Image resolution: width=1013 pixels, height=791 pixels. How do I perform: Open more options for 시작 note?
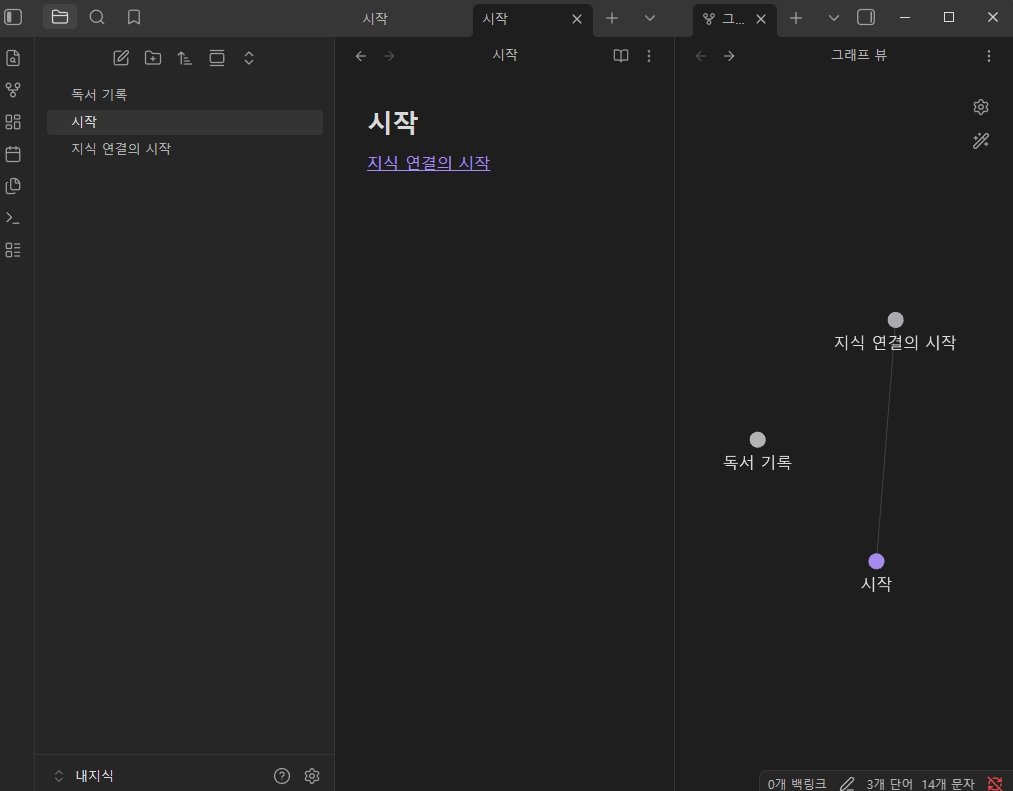click(649, 56)
